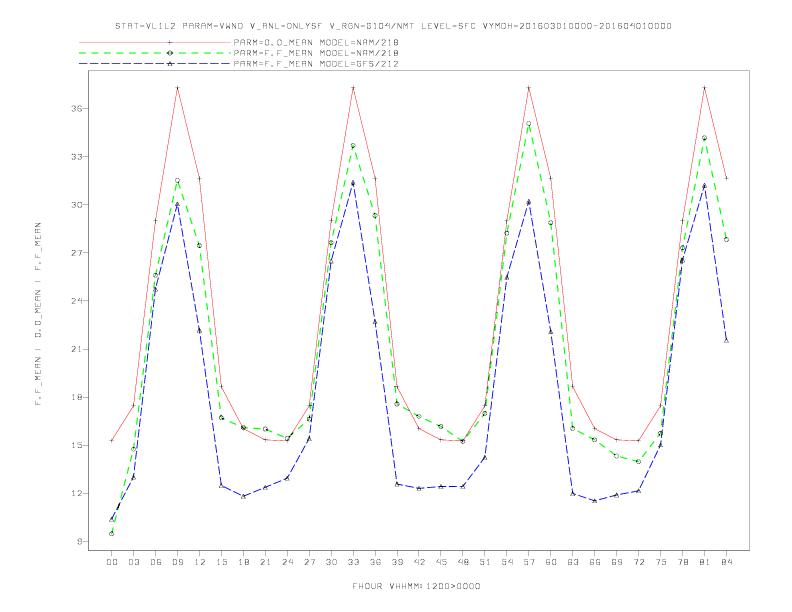
Task: Click red plus data point at hour 00
Action: coord(112,440)
